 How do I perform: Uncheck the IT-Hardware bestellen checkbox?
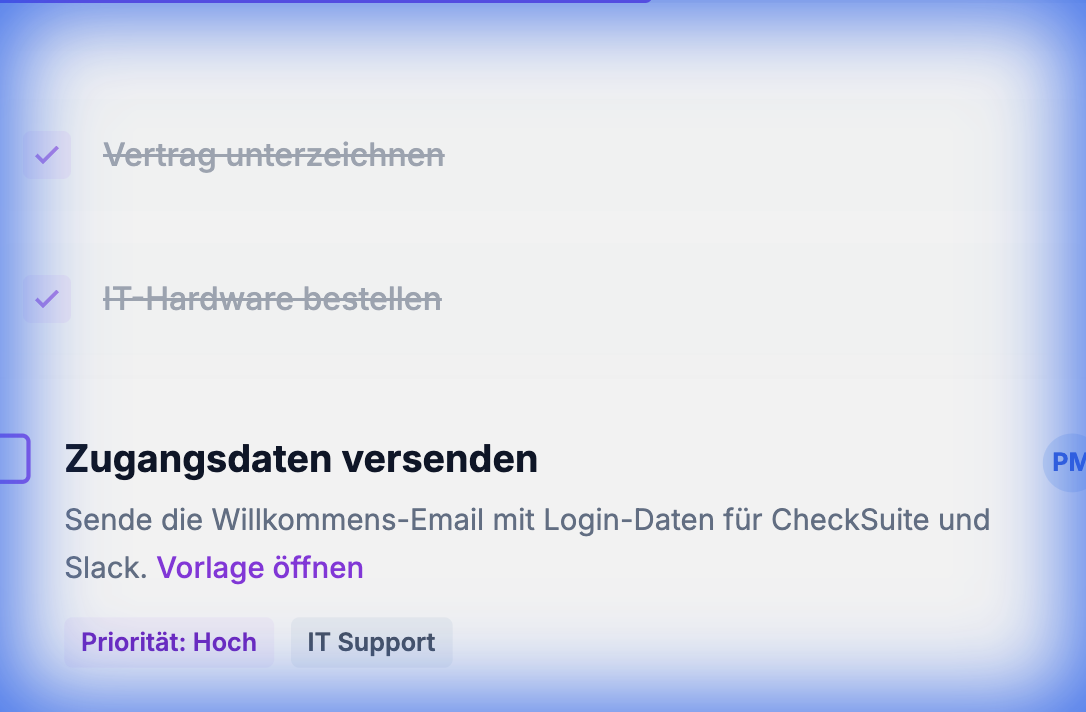(x=47, y=299)
